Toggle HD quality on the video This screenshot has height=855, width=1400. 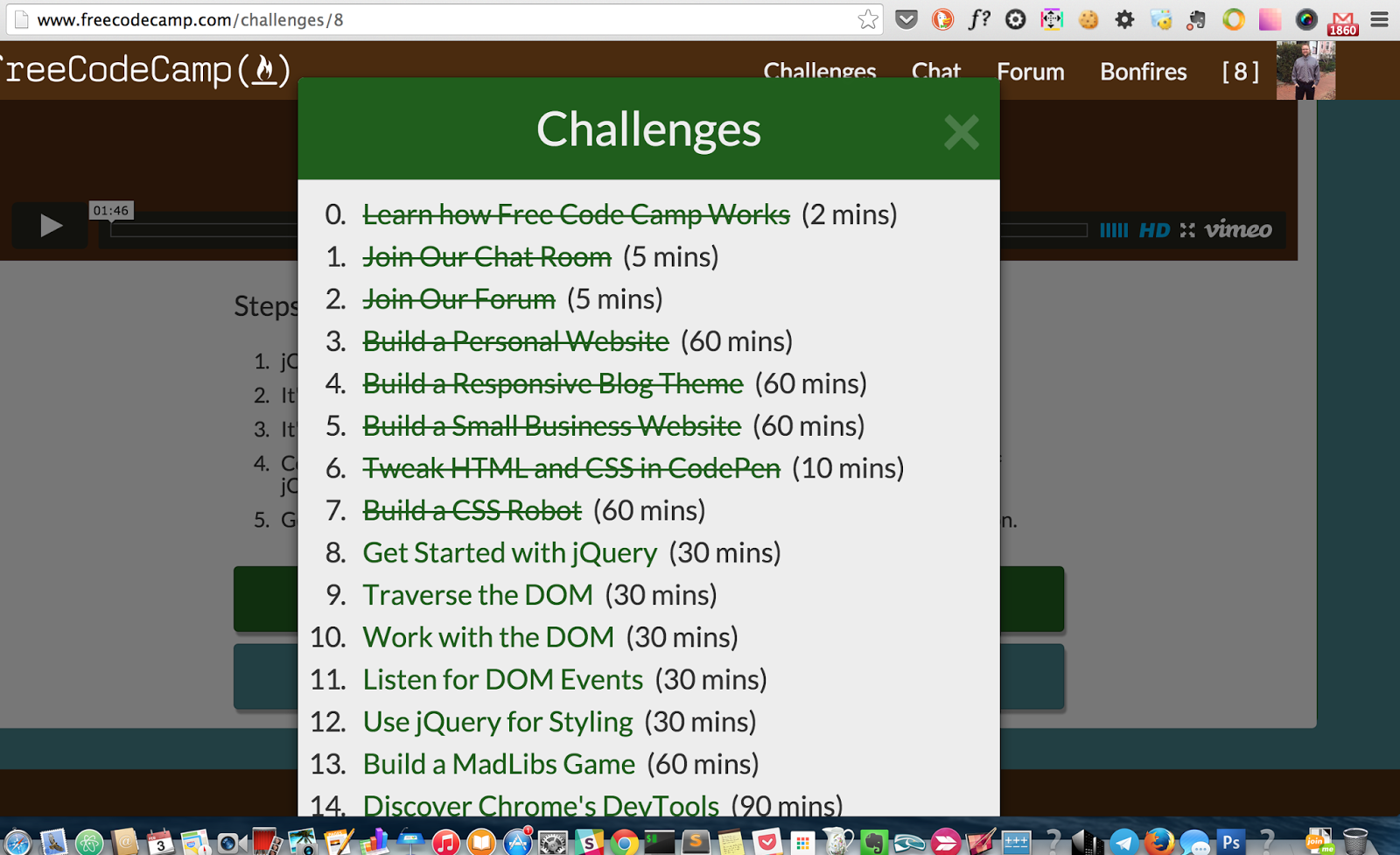pyautogui.click(x=1154, y=230)
